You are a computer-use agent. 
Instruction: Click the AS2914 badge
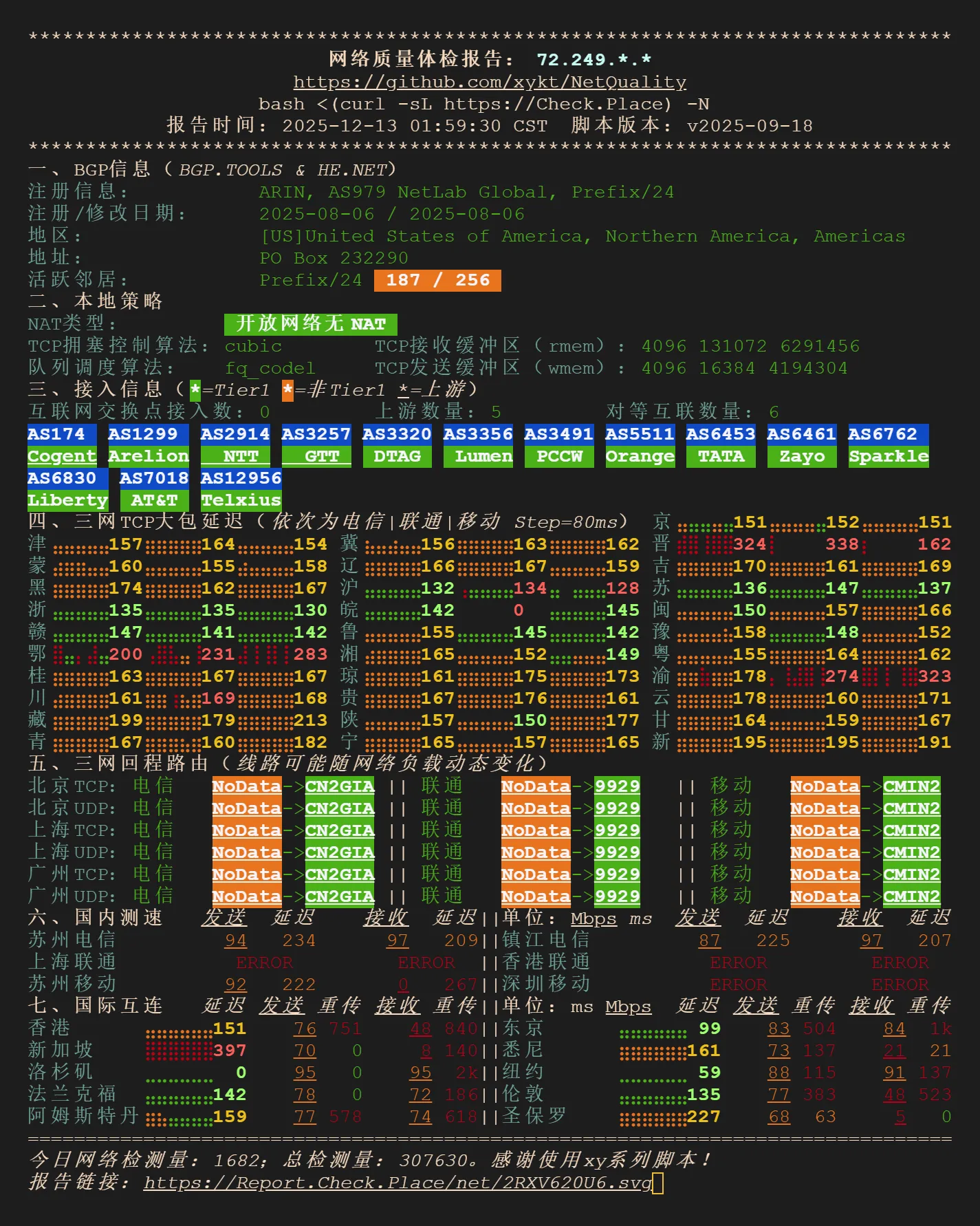tap(235, 434)
